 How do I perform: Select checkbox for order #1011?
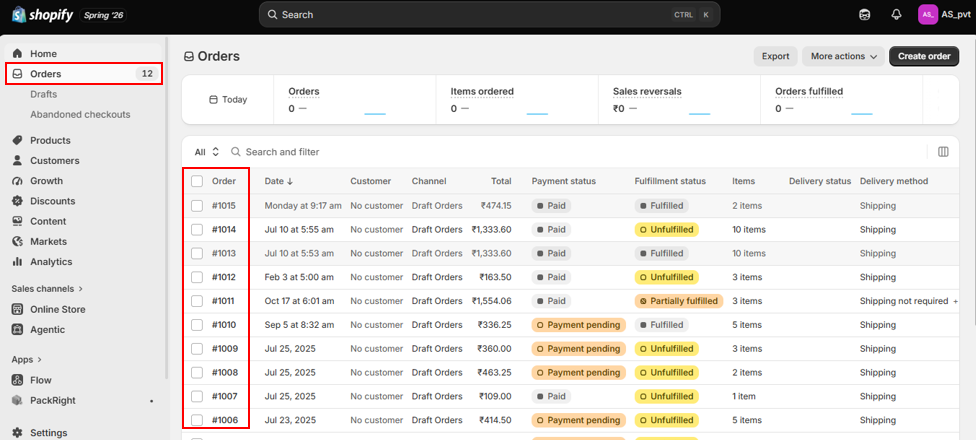(x=197, y=301)
